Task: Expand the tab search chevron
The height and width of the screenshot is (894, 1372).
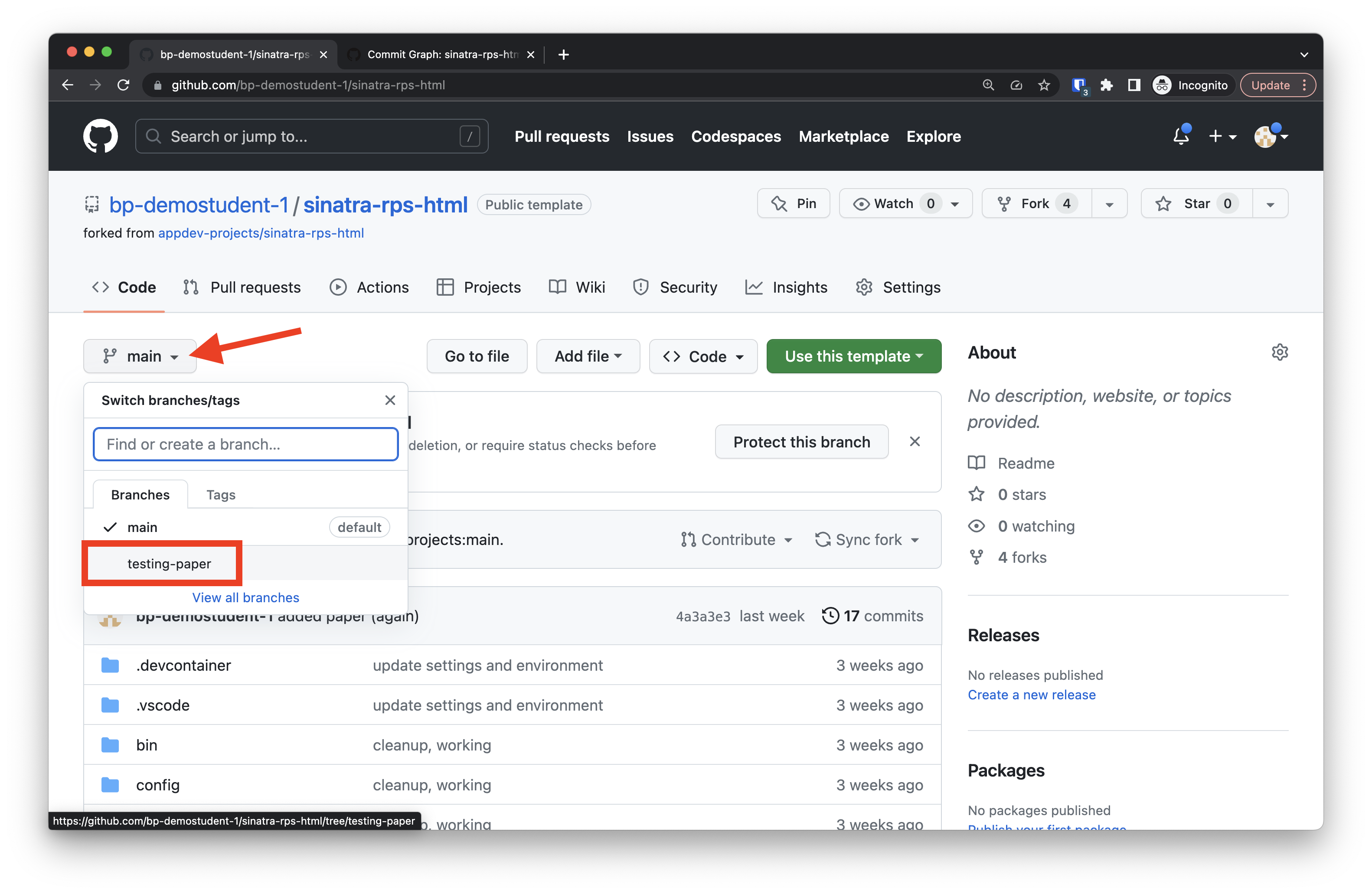Action: point(1304,54)
